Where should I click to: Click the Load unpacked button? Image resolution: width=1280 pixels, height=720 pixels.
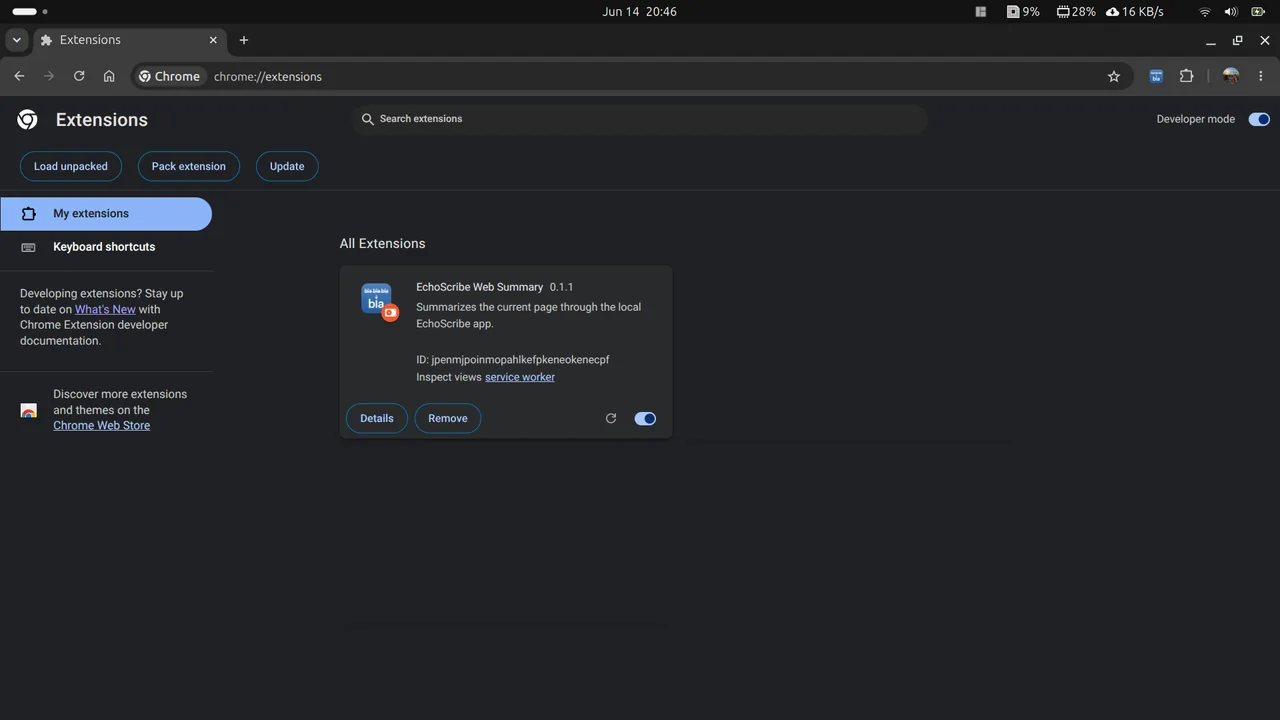coord(71,166)
